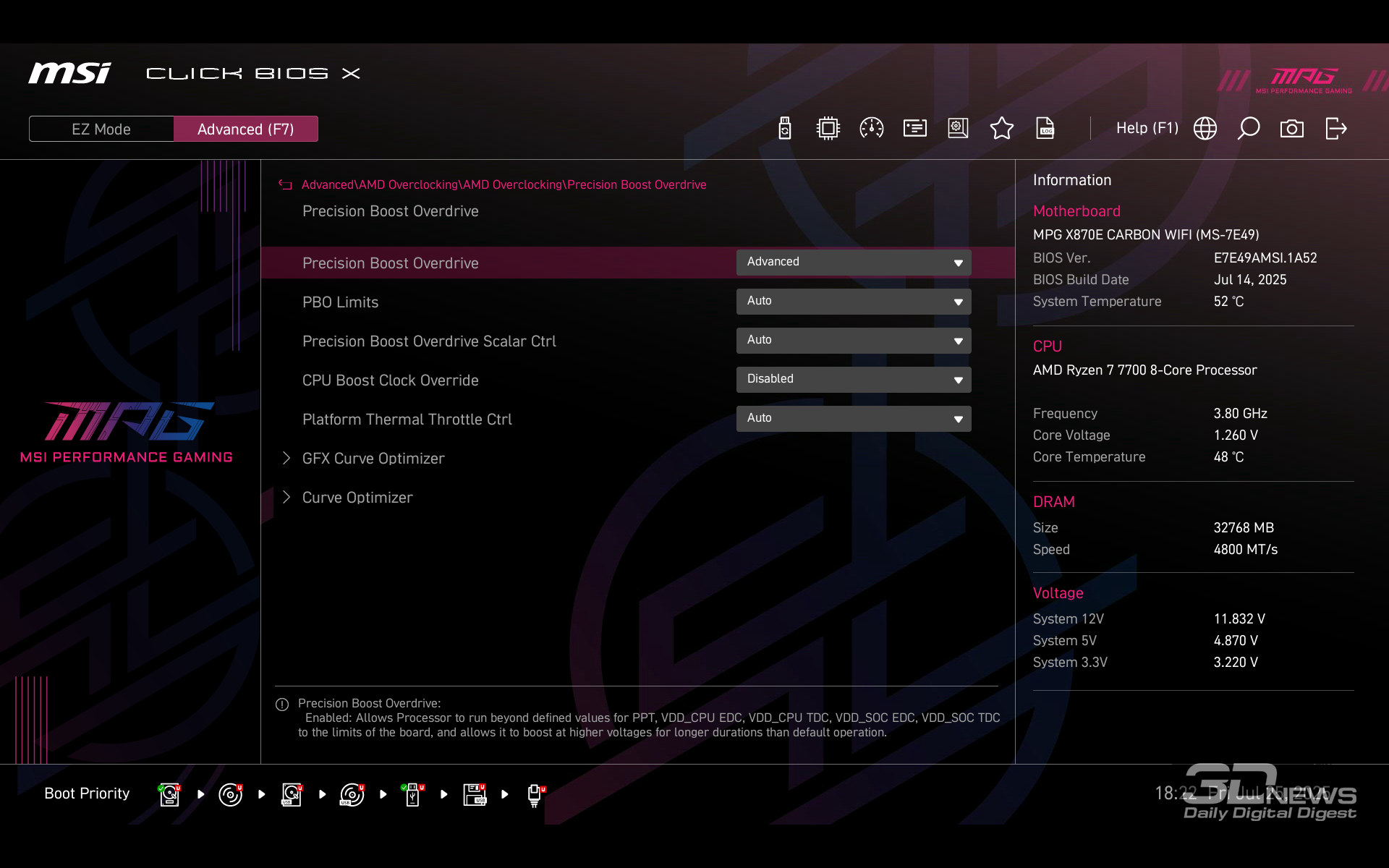Click the motherboard name MPG X870E CARBON WIFI
The image size is (1389, 868).
pos(1146,235)
